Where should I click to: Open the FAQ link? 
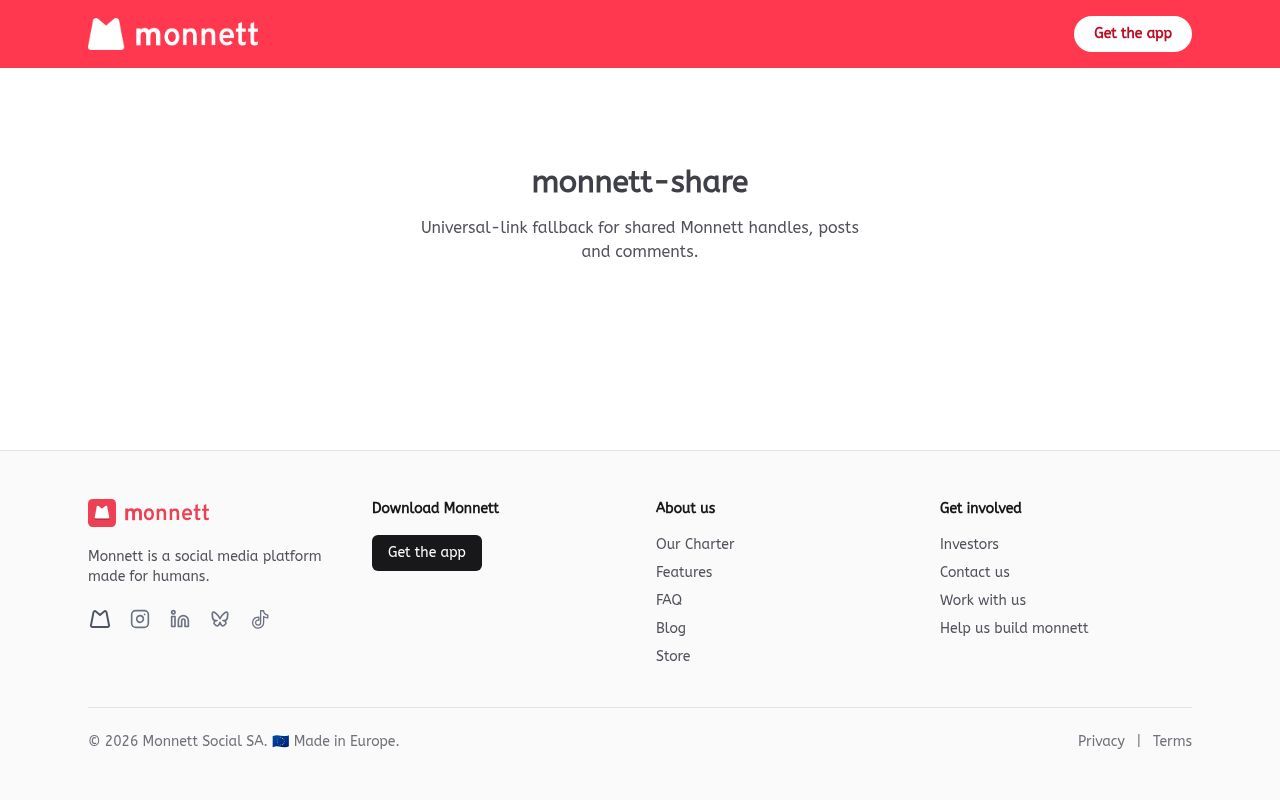click(x=669, y=600)
